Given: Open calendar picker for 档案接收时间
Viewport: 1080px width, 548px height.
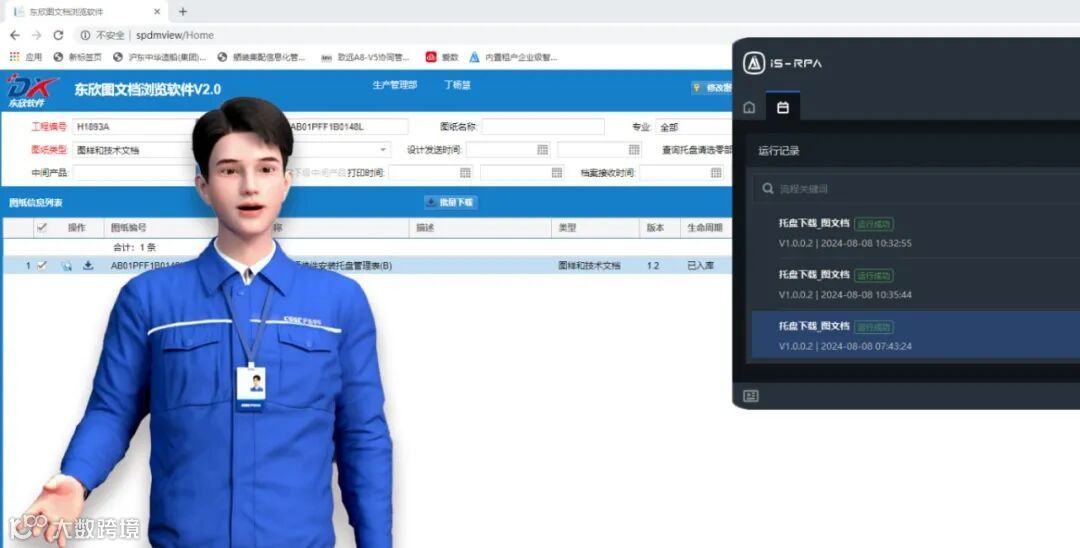Looking at the screenshot, I should [x=716, y=172].
